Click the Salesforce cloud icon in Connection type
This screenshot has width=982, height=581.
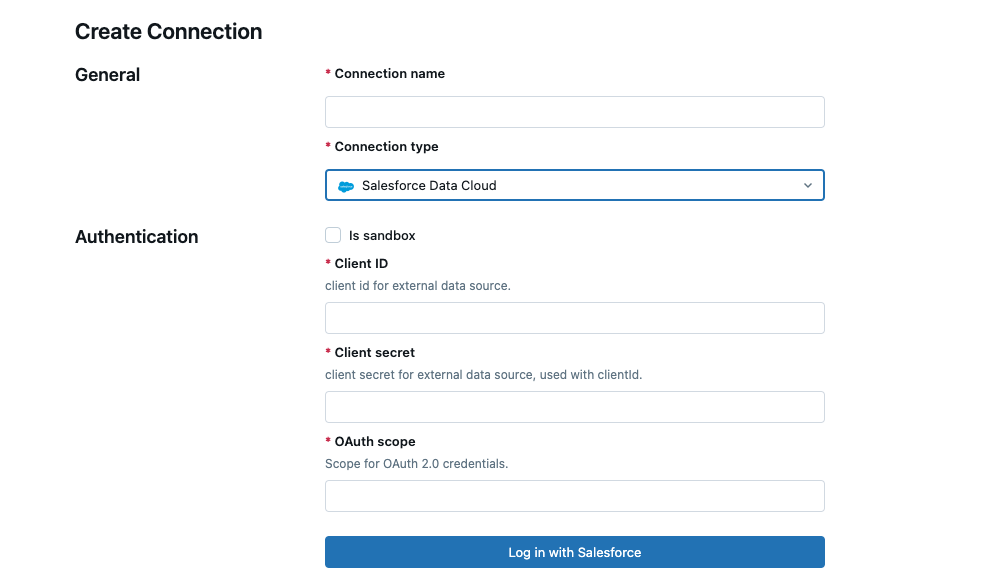click(x=346, y=186)
